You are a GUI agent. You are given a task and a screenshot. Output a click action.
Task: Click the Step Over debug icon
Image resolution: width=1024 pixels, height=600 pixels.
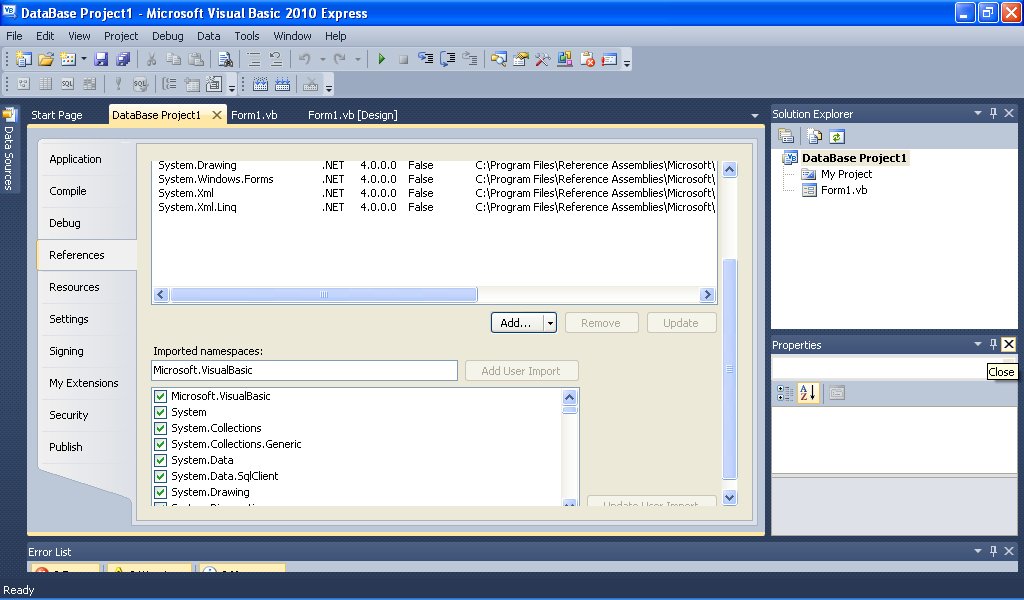[x=447, y=59]
